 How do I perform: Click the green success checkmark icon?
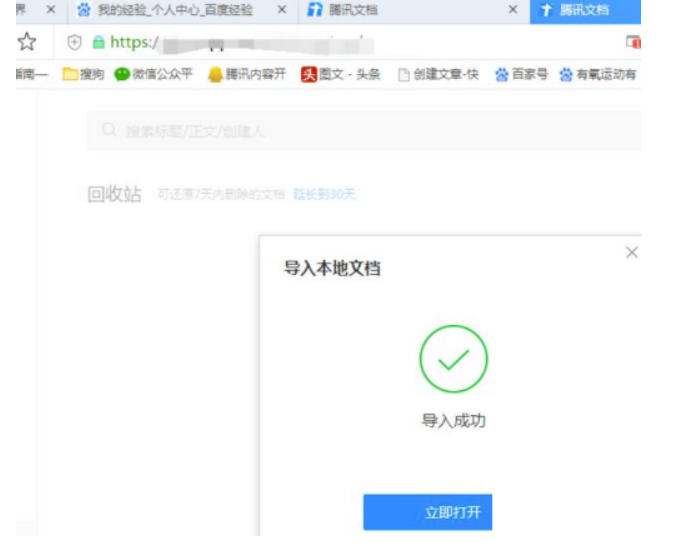(454, 359)
